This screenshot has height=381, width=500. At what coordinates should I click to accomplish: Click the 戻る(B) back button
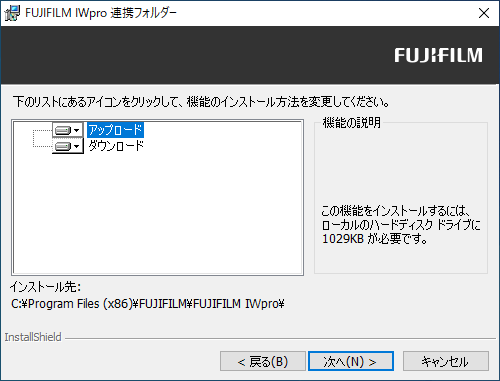click(263, 361)
